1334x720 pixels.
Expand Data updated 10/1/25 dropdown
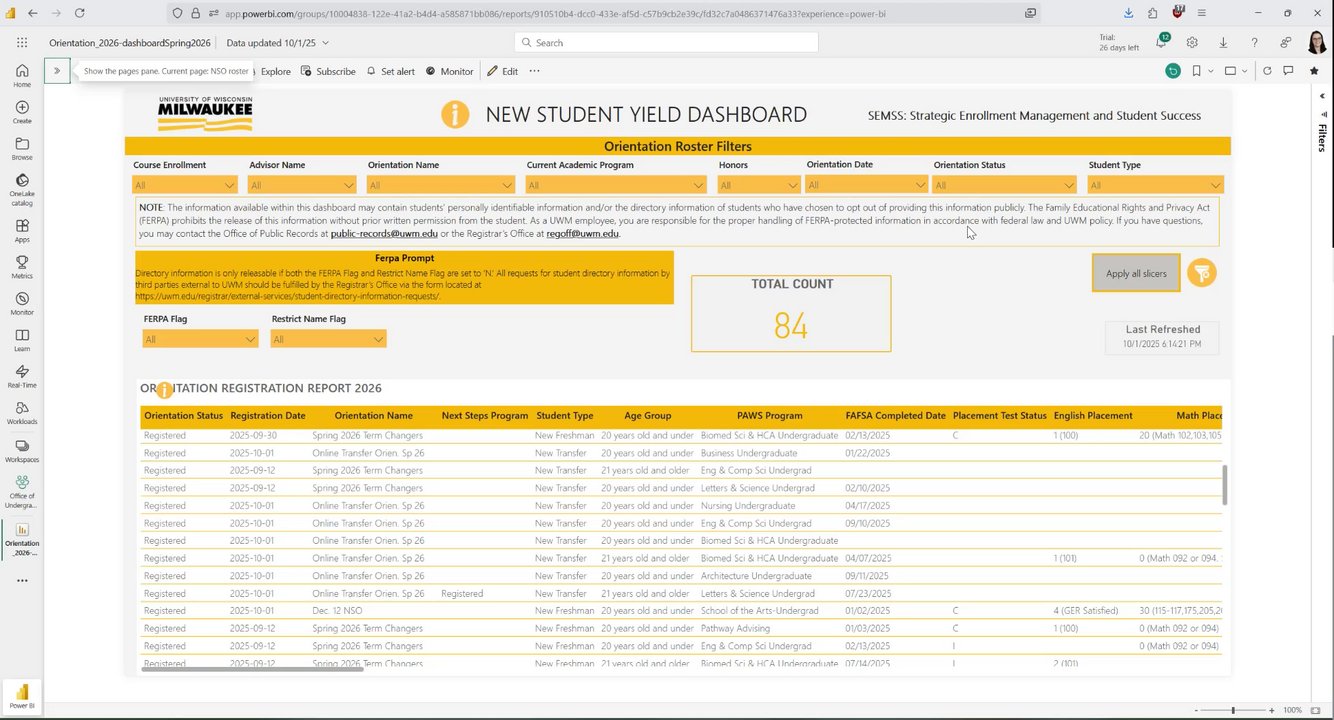[277, 43]
